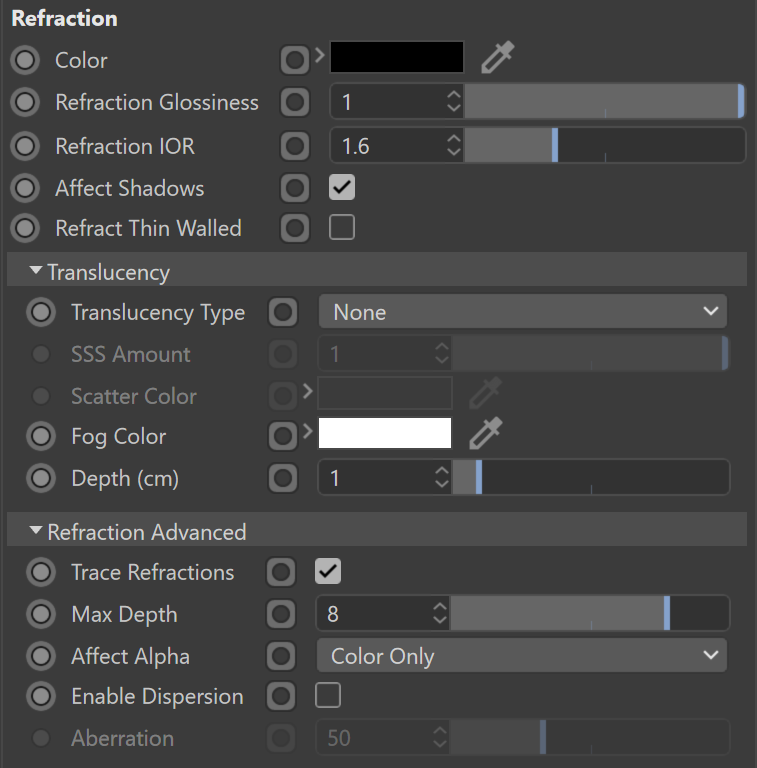The width and height of the screenshot is (757, 768).
Task: Click the animation dot beside Affect Shadows
Action: click(x=25, y=188)
